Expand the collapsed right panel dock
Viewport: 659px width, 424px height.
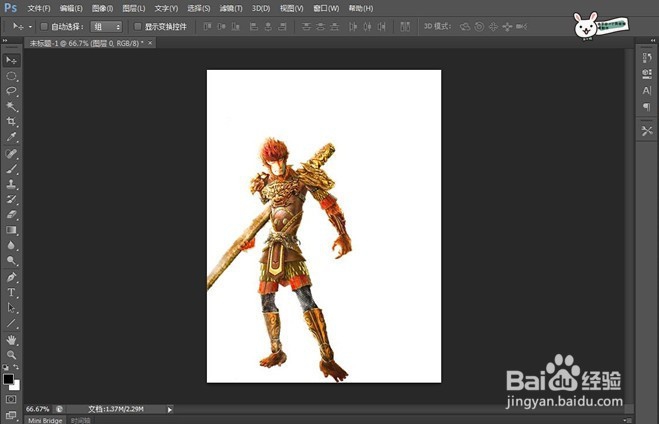[x=653, y=40]
